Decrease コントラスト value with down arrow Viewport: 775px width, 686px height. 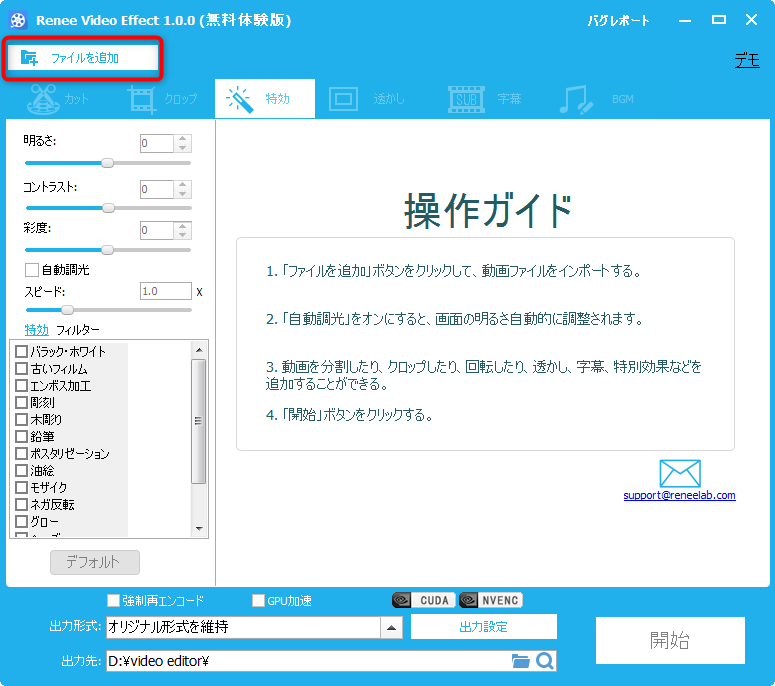pyautogui.click(x=183, y=194)
